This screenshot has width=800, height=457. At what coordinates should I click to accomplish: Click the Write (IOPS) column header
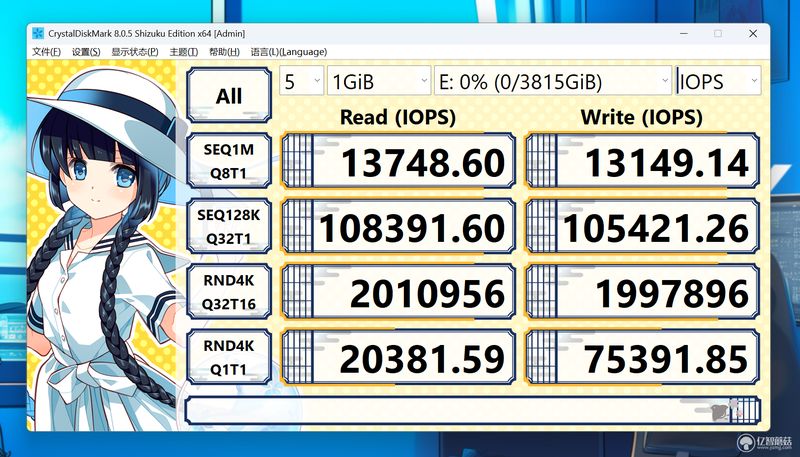pos(641,117)
